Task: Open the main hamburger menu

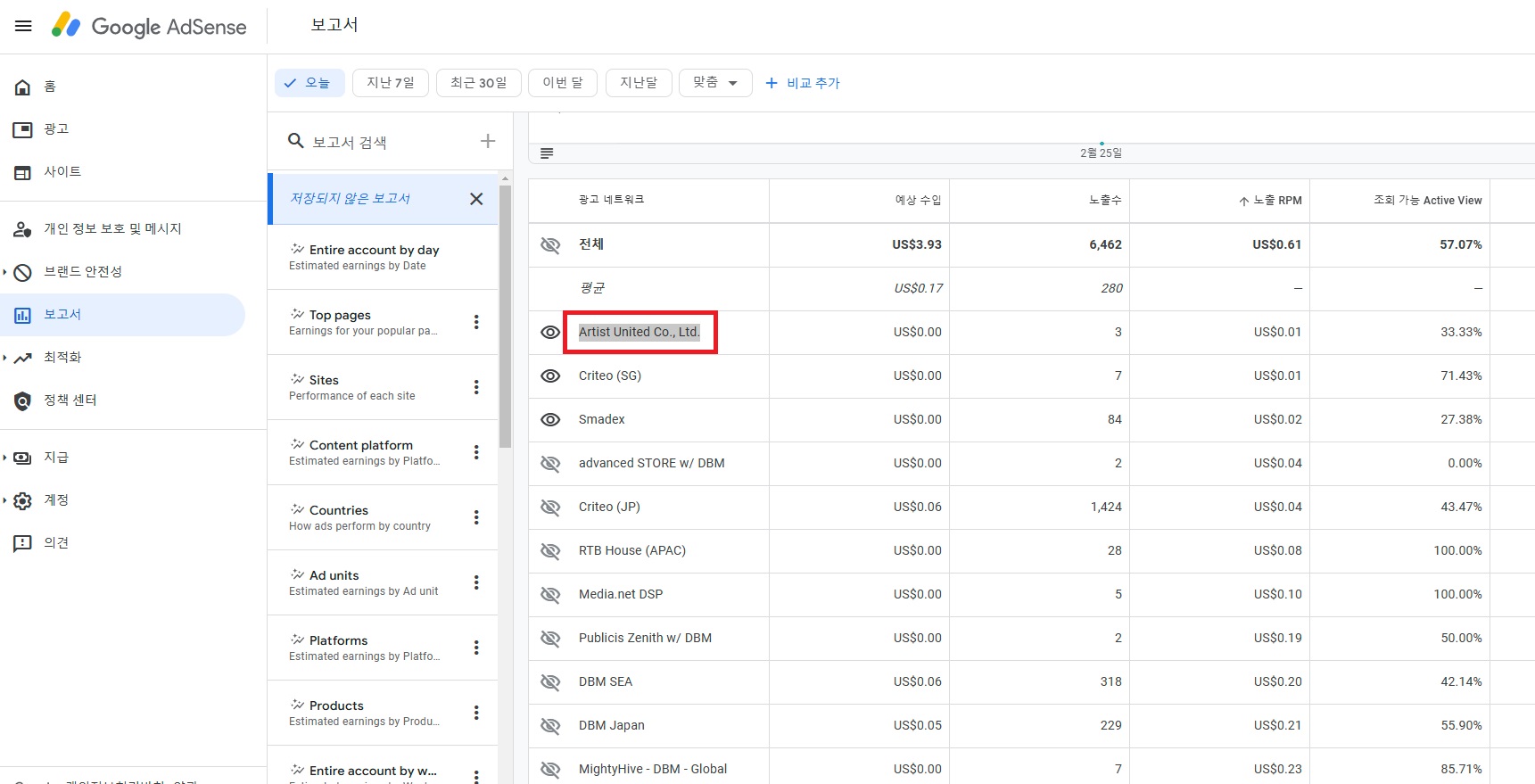Action: point(23,26)
